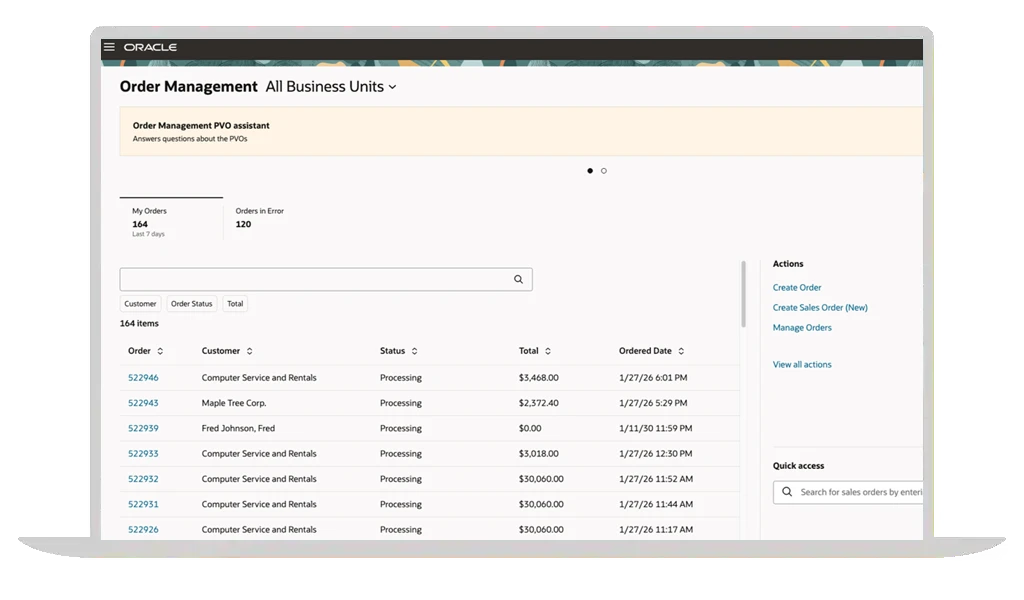Sort by Ordered Date column arrows
This screenshot has height=600, width=1024.
(681, 352)
